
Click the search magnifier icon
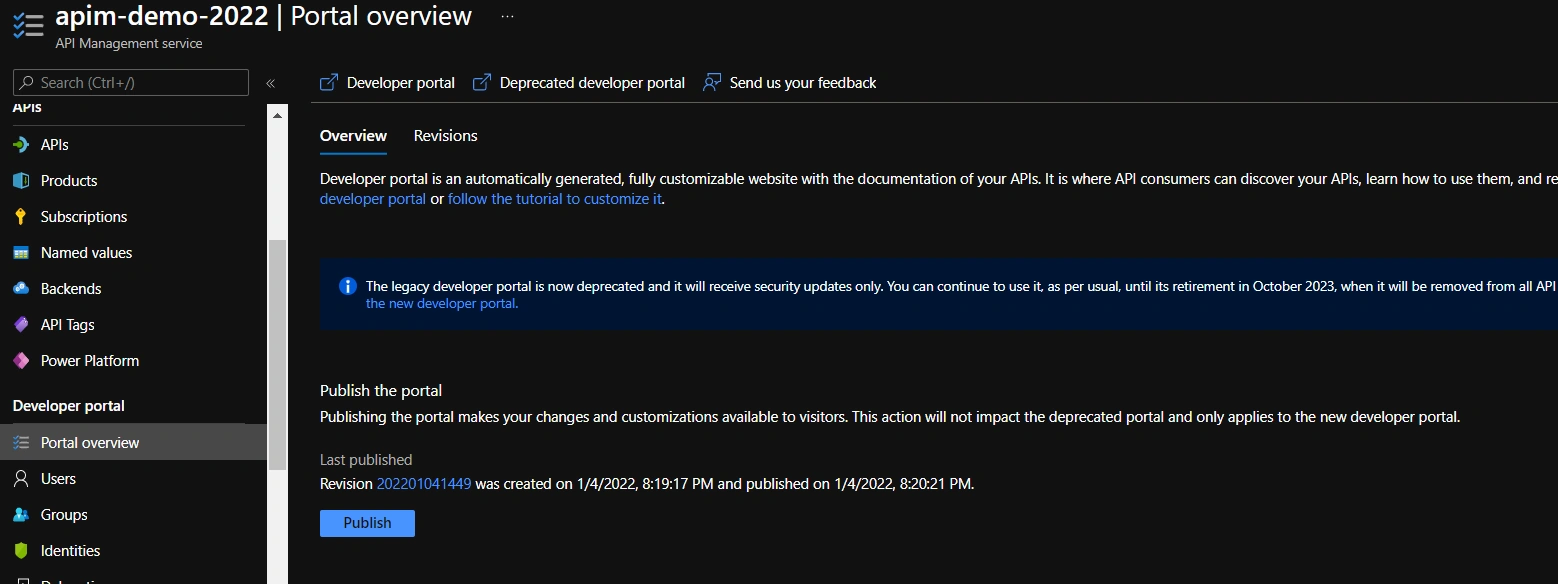[x=26, y=83]
